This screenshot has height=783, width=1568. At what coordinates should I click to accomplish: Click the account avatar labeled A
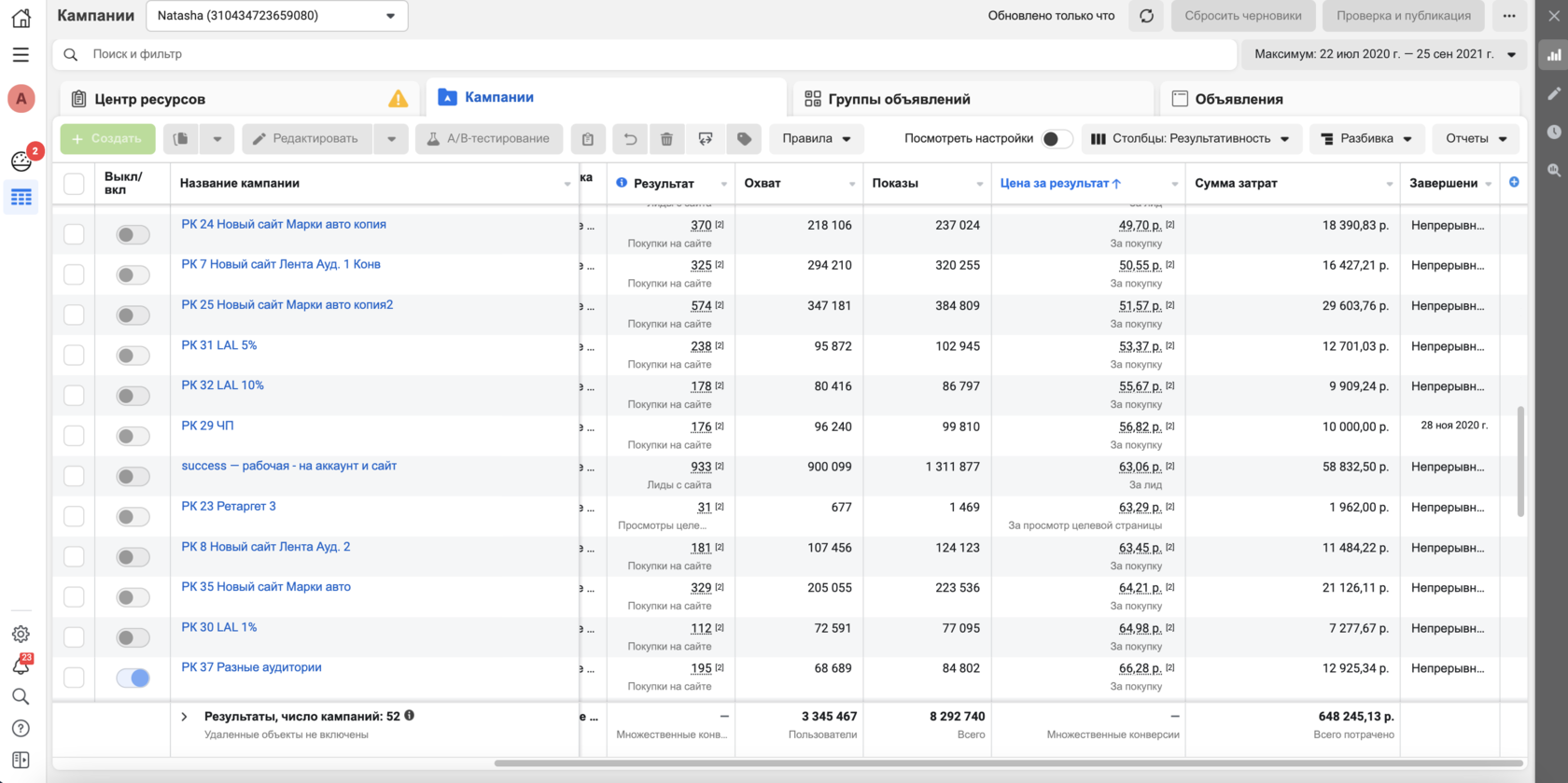pos(21,99)
